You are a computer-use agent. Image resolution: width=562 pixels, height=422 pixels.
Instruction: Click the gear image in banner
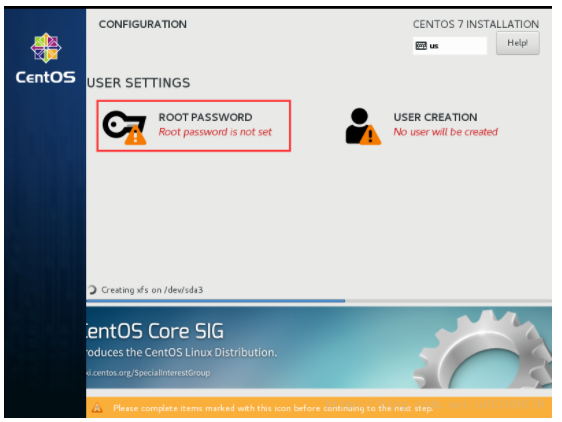(x=483, y=350)
